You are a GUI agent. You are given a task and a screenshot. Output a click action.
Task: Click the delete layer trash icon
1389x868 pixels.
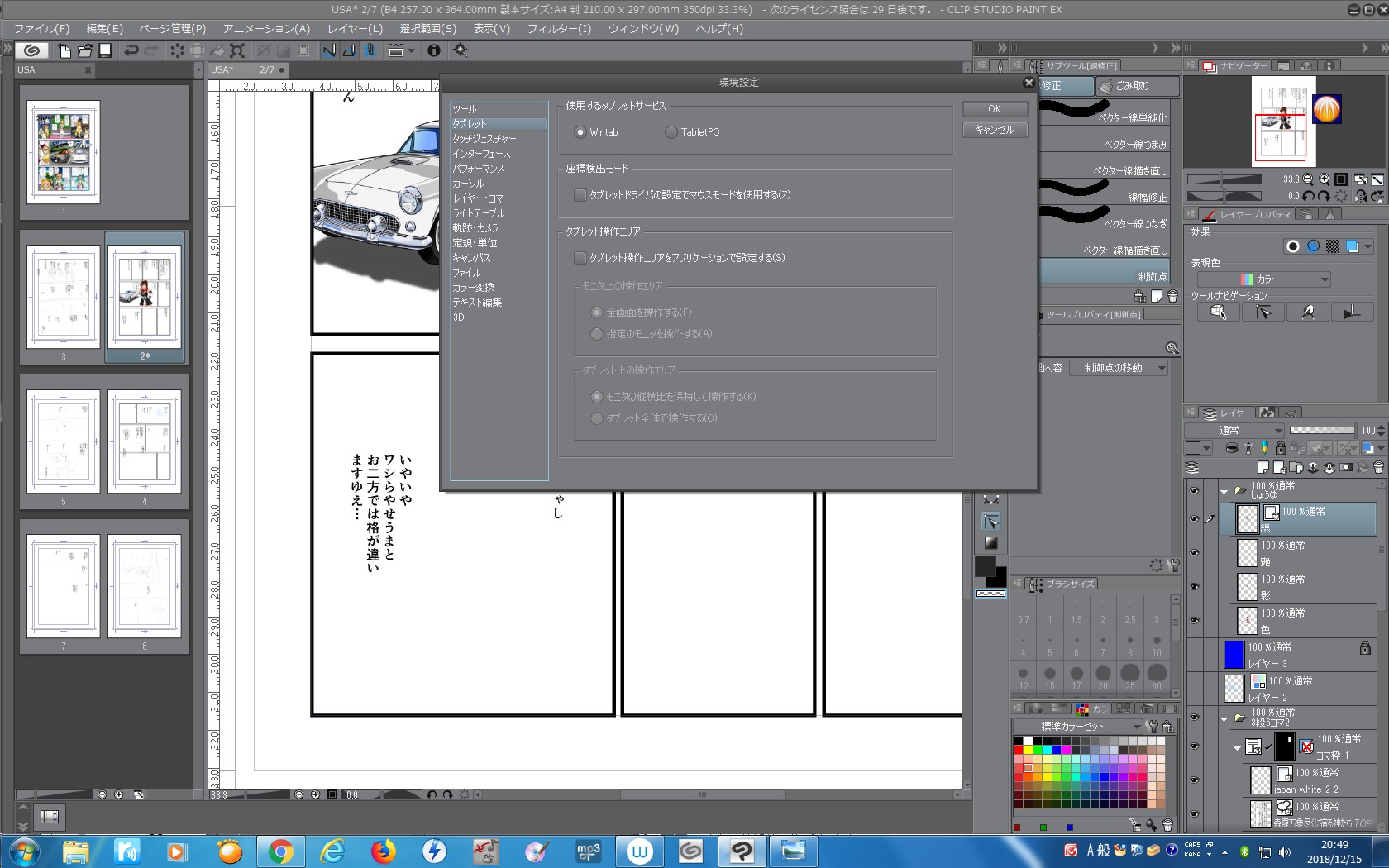point(1378,468)
